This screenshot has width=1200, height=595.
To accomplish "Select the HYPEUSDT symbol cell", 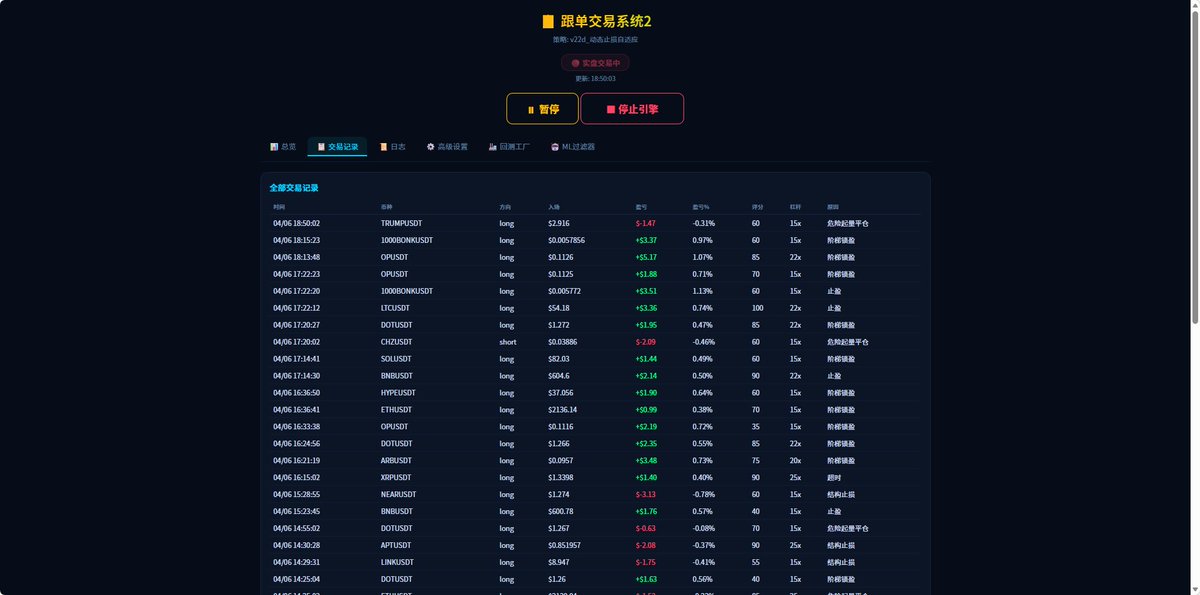I will click(x=400, y=393).
